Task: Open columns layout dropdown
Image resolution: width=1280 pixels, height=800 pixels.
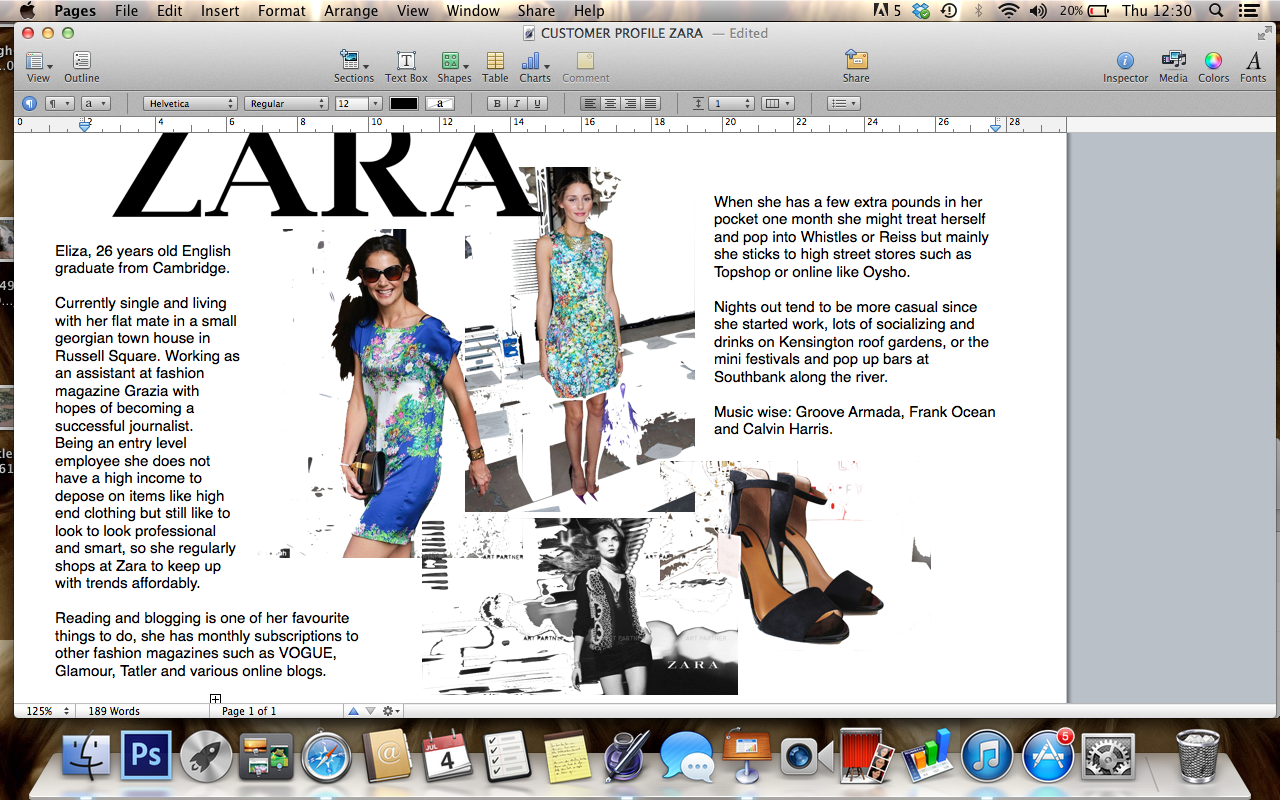Action: (777, 103)
